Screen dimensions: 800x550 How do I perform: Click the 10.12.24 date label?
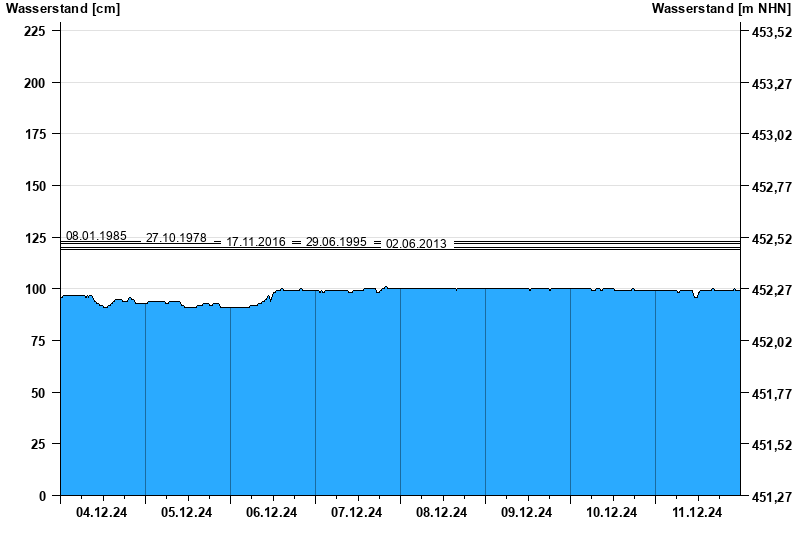[x=611, y=513]
